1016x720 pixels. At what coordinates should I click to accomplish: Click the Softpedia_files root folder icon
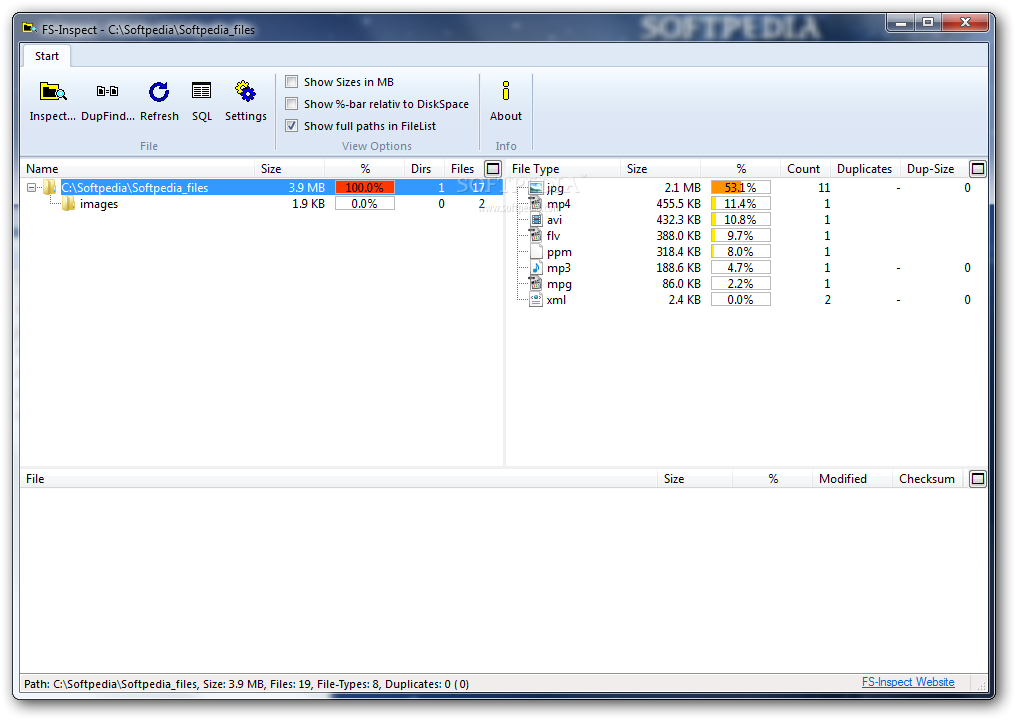click(x=49, y=188)
